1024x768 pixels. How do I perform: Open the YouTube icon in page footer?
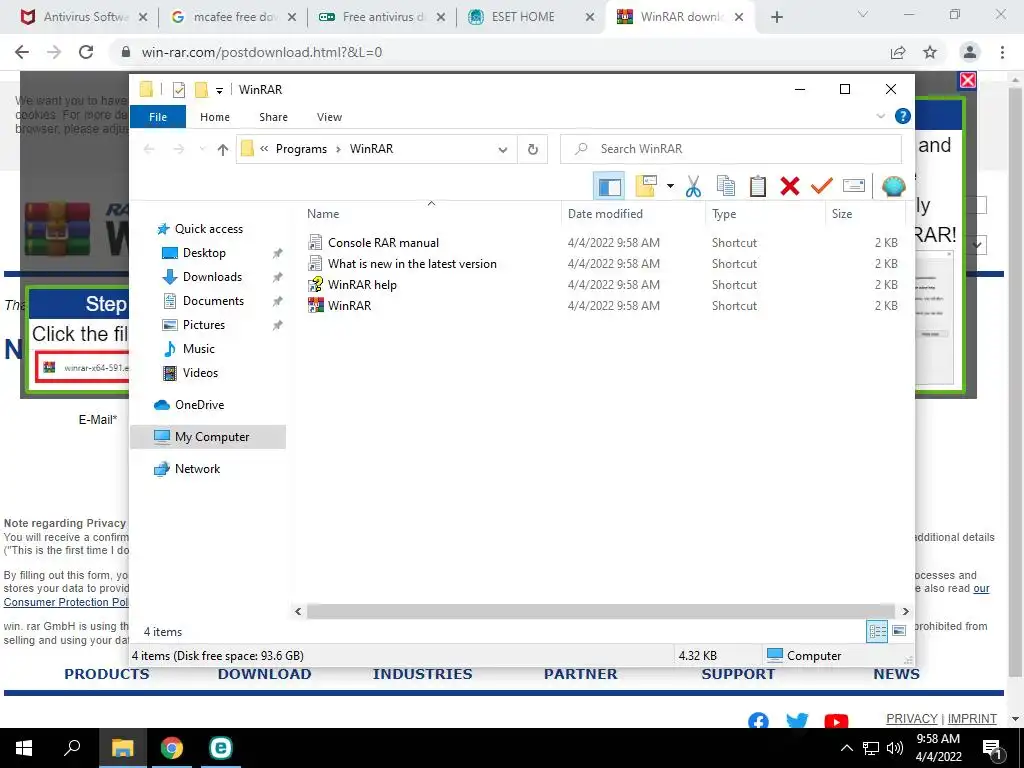[836, 721]
